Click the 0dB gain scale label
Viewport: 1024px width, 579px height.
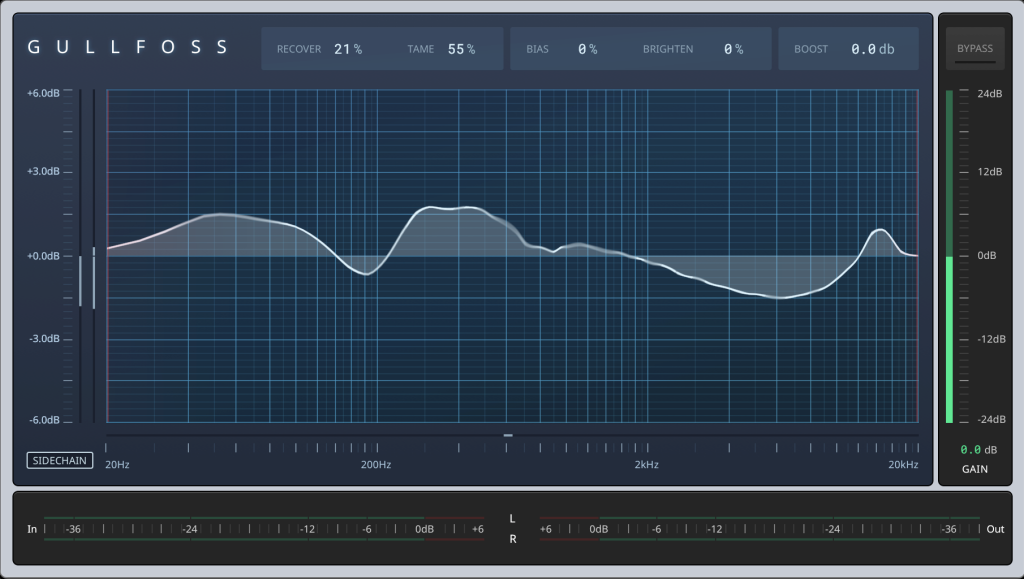(987, 255)
